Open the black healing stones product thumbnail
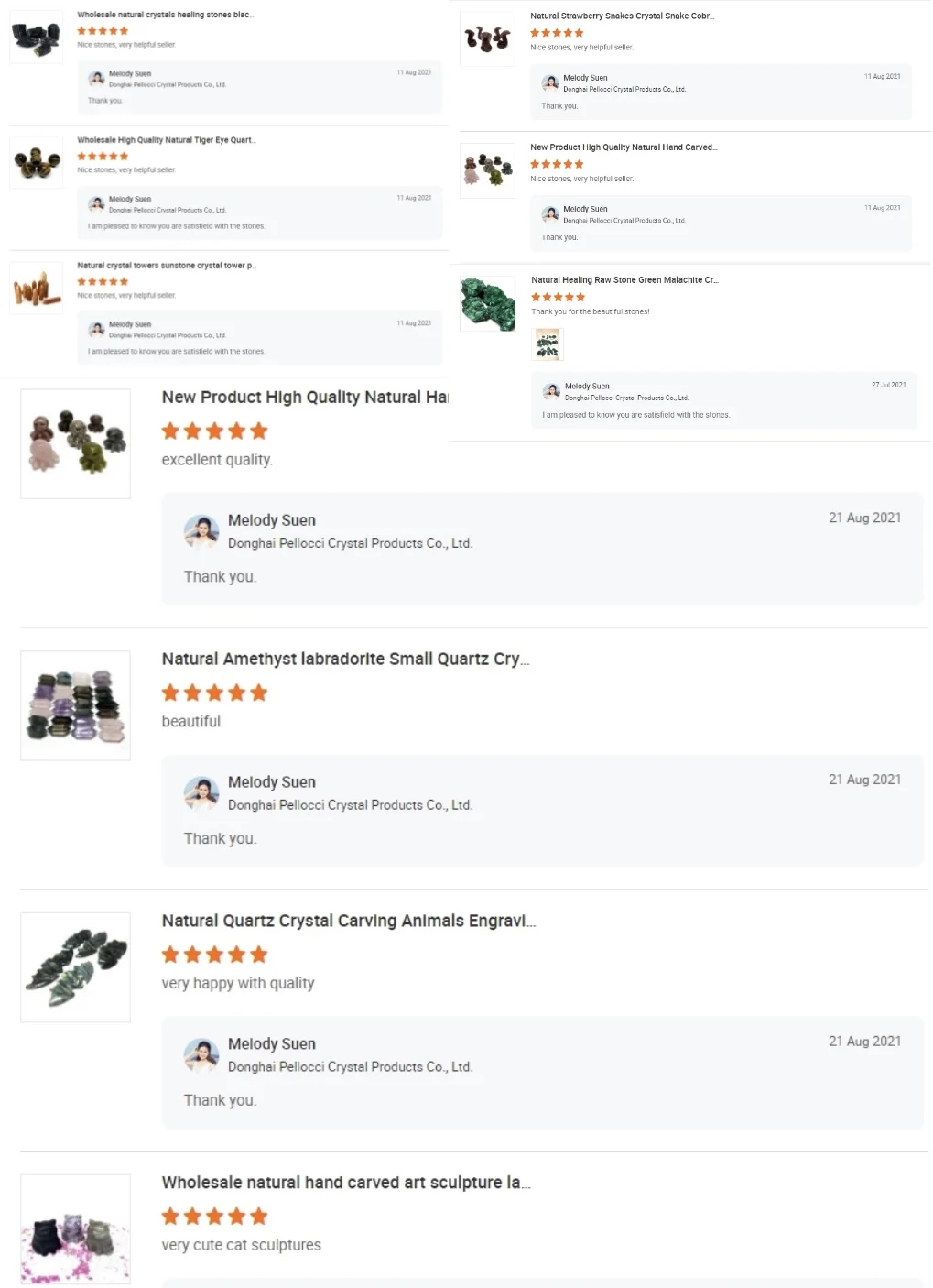Screen dimensions: 933x1288 coord(37,38)
